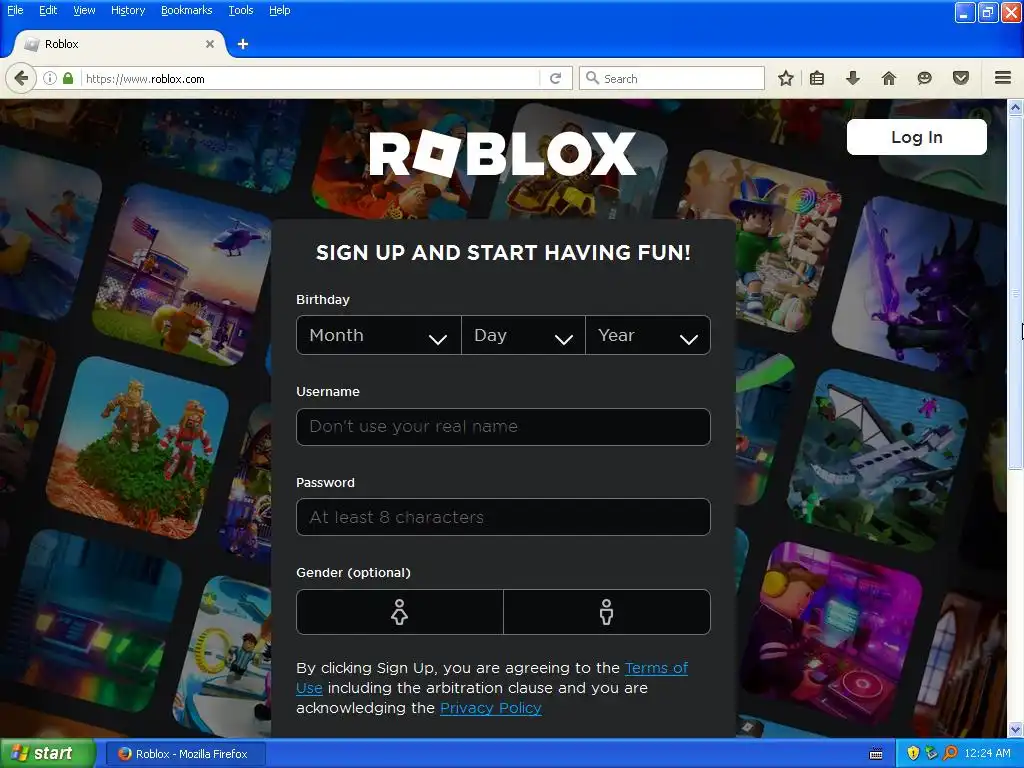The height and width of the screenshot is (768, 1024).
Task: Click the security shield tray icon
Action: [x=913, y=754]
